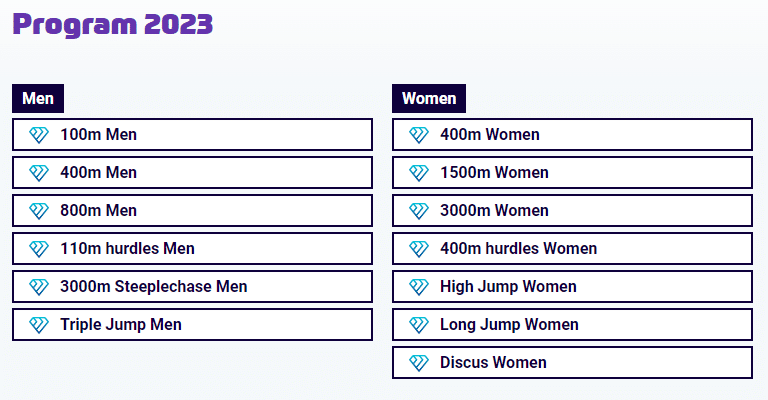The width and height of the screenshot is (768, 400).
Task: Select the 3000m Women event
Action: click(572, 211)
